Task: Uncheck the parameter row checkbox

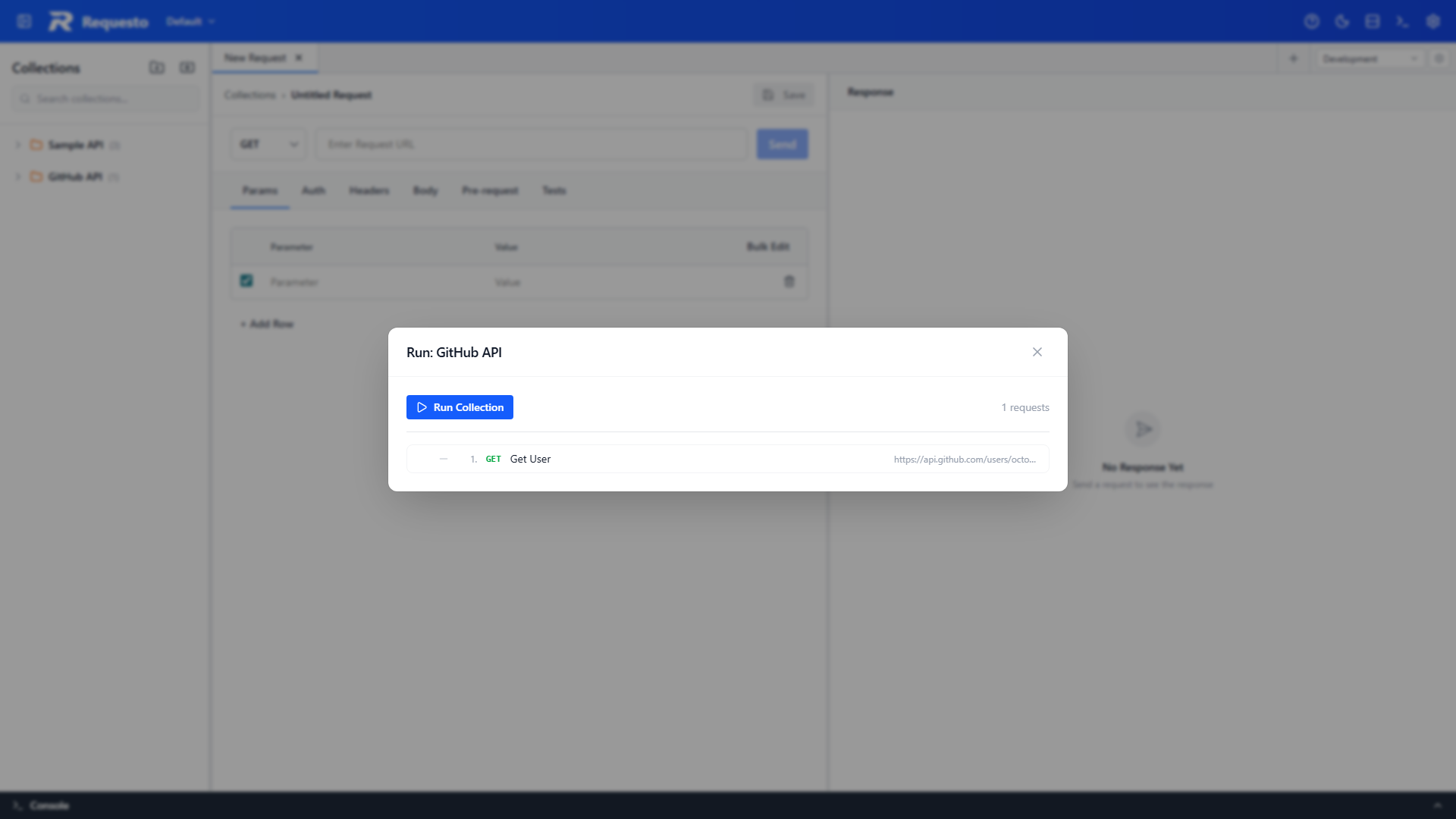Action: point(246,281)
